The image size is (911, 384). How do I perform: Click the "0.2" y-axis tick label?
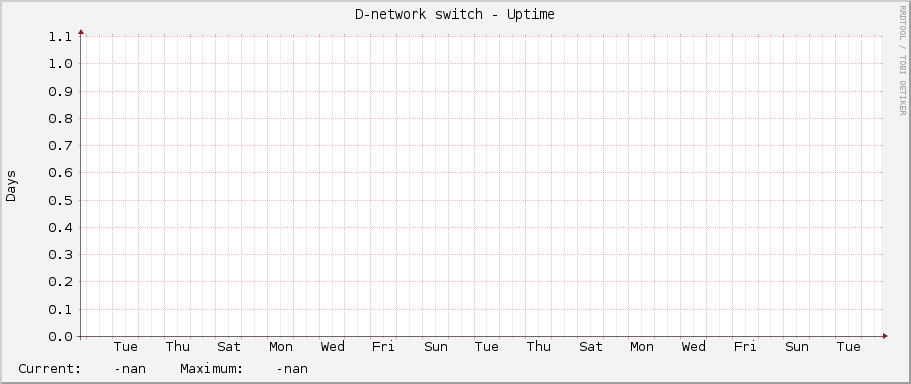60,282
